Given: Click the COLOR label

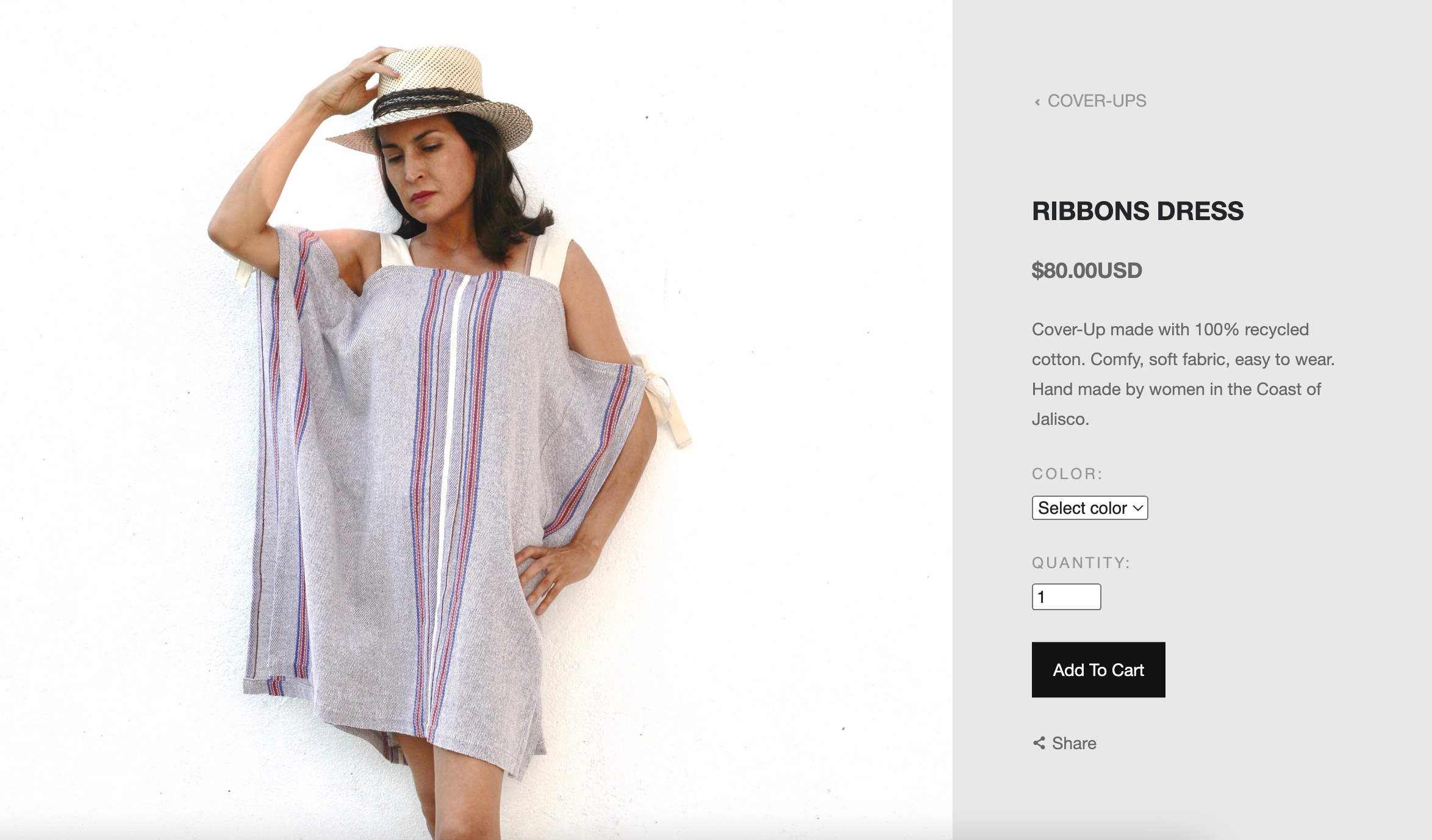Looking at the screenshot, I should coord(1067,474).
